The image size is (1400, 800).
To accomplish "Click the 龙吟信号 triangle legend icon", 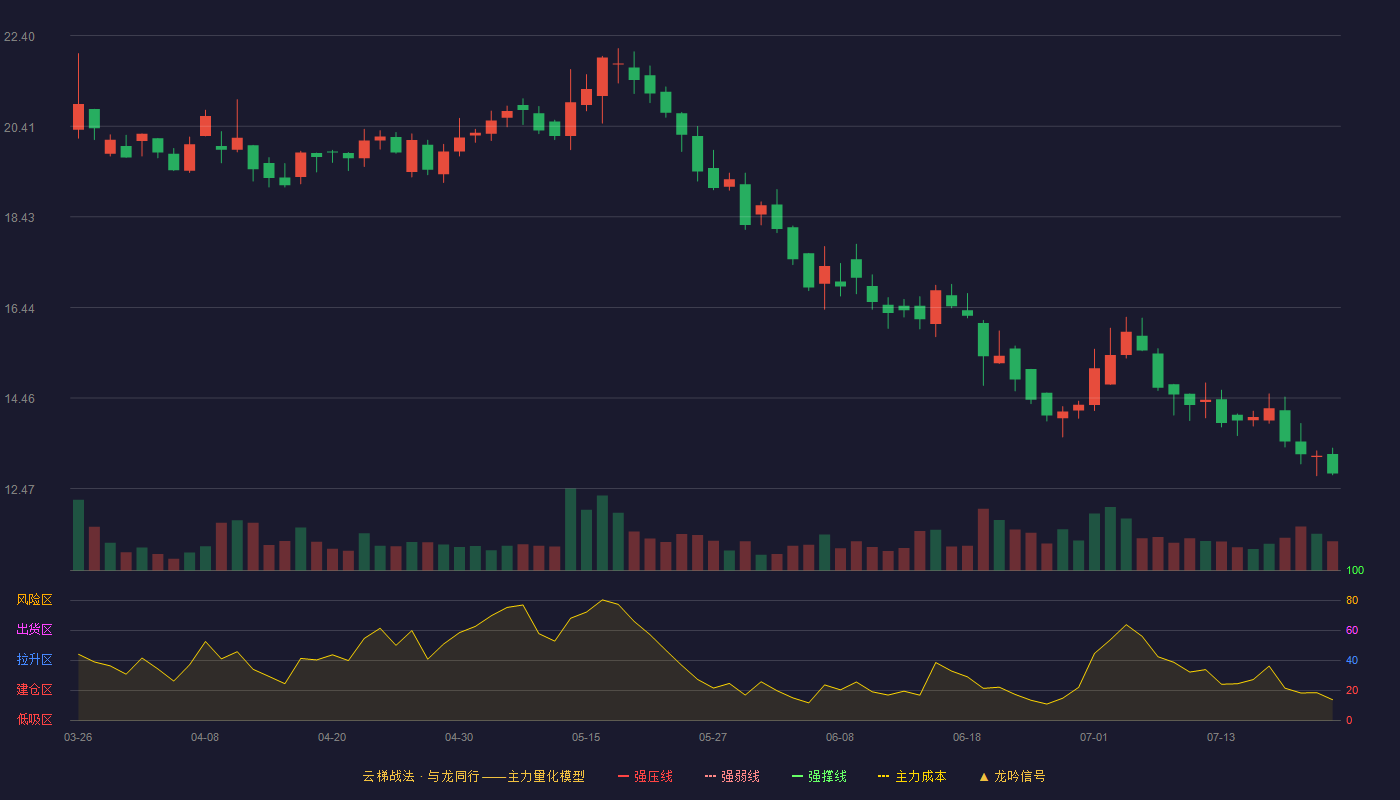I will pos(984,776).
